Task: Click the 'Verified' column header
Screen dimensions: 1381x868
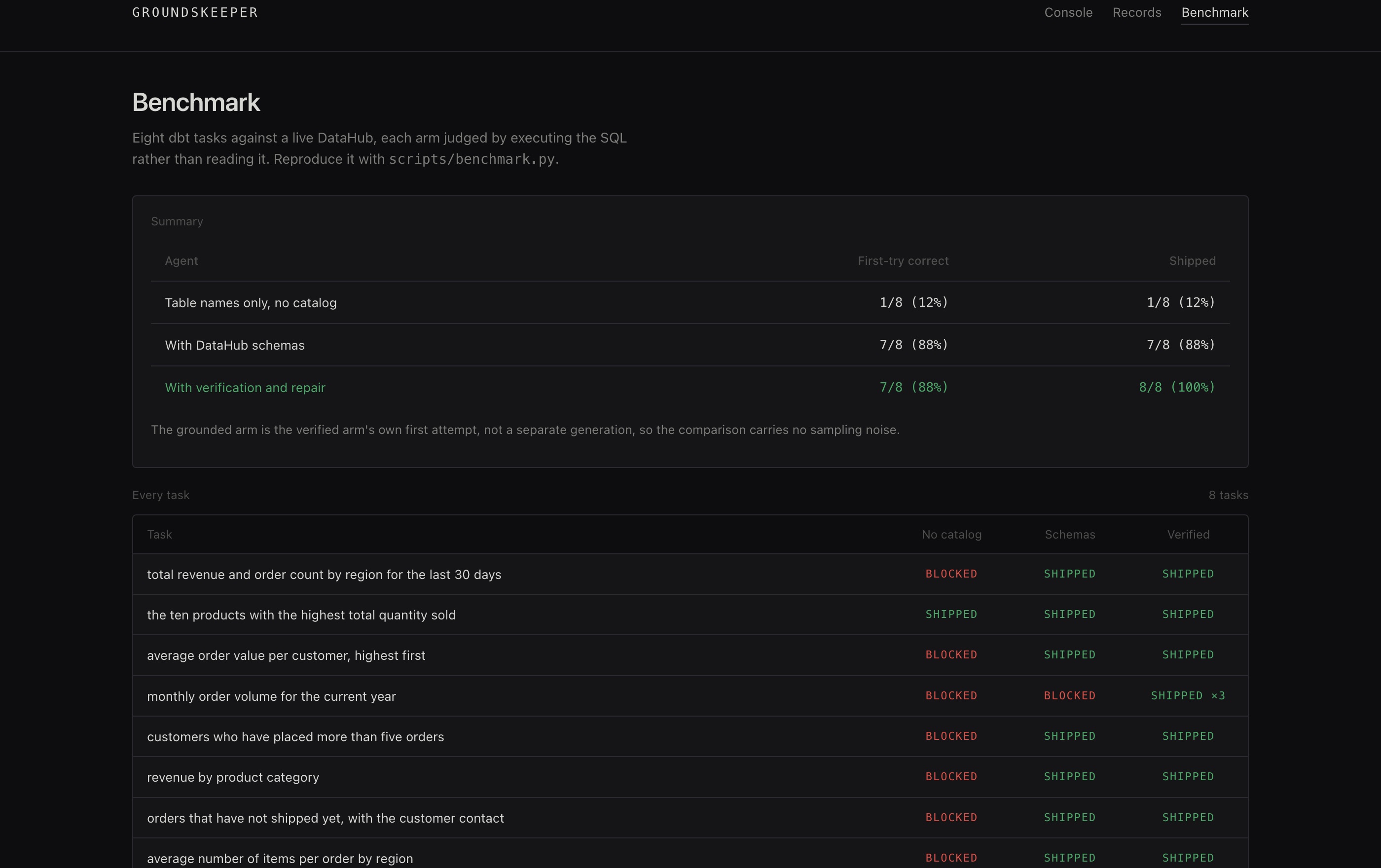Action: [1188, 534]
